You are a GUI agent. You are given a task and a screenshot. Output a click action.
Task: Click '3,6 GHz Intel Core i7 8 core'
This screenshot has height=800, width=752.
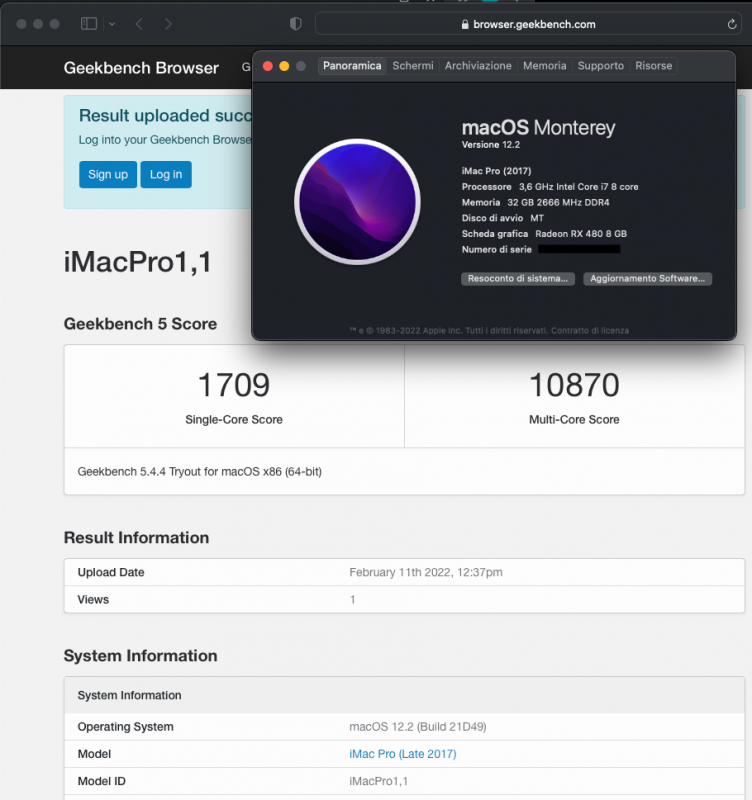coord(579,187)
